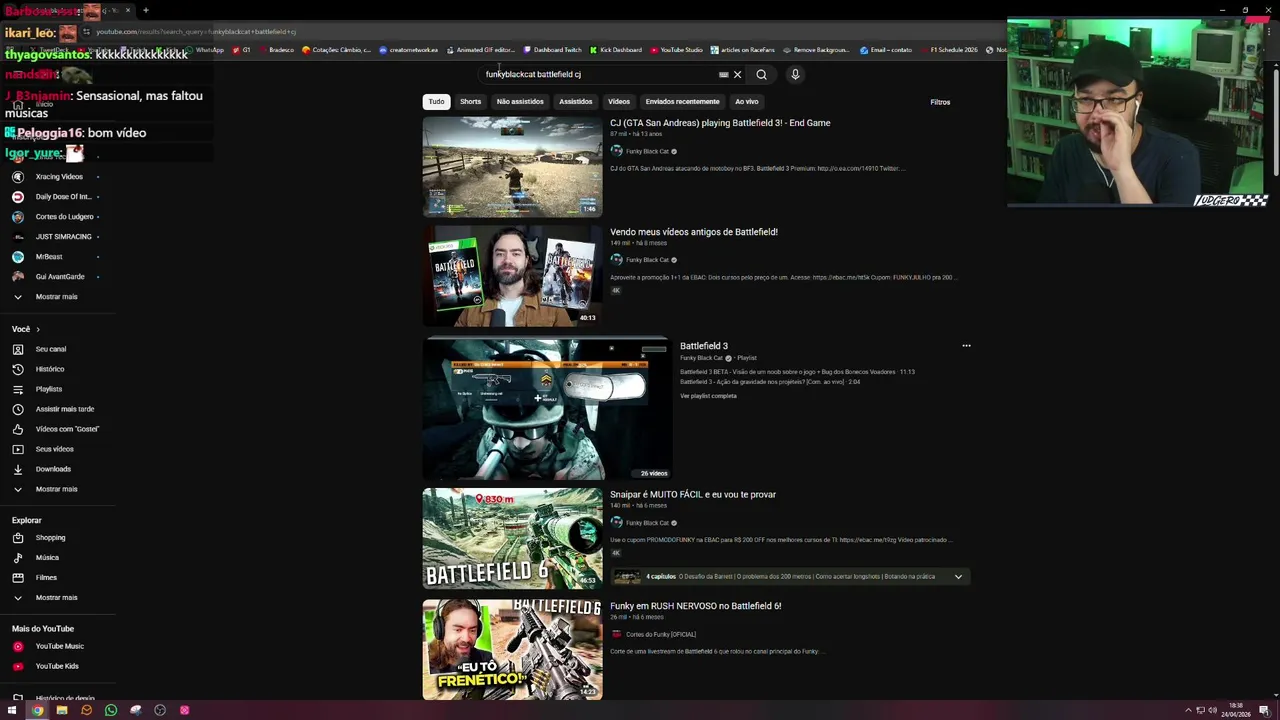Open the Você section chevron

pyautogui.click(x=38, y=329)
